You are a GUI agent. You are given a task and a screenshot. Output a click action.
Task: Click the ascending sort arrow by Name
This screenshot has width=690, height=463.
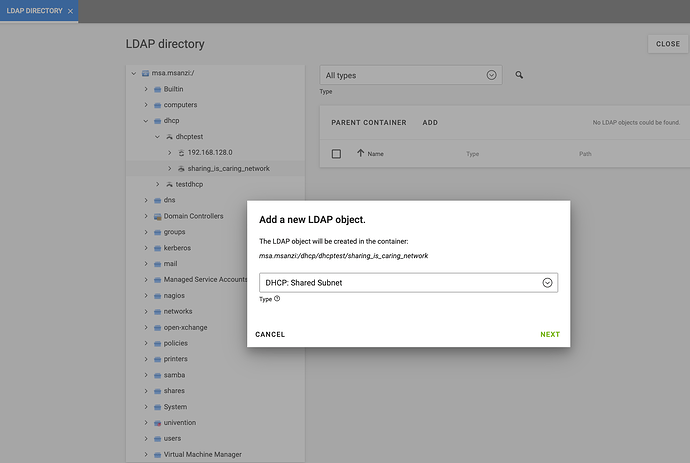click(x=360, y=153)
